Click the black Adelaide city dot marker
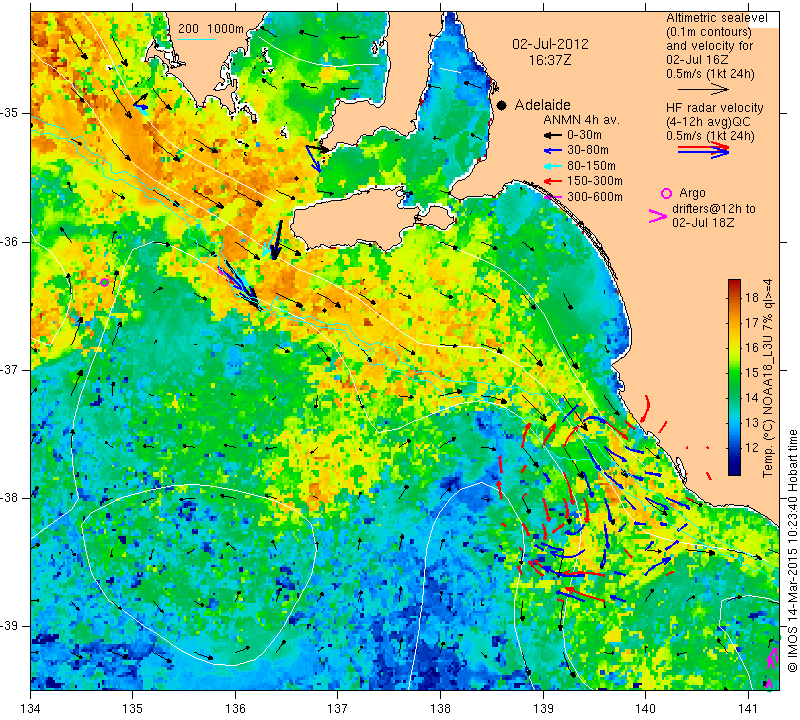This screenshot has width=800, height=720. 502,105
